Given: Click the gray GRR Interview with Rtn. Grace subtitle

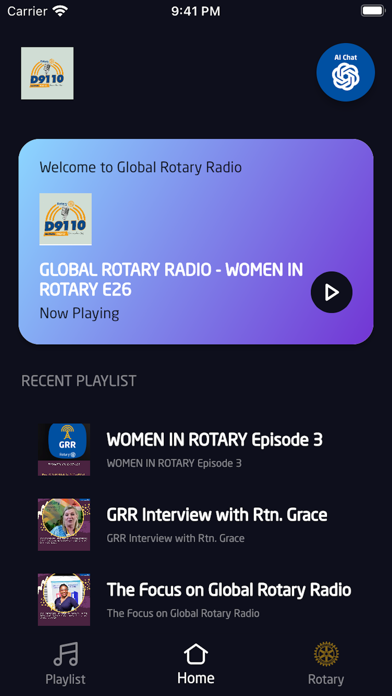Looking at the screenshot, I should [x=175, y=538].
